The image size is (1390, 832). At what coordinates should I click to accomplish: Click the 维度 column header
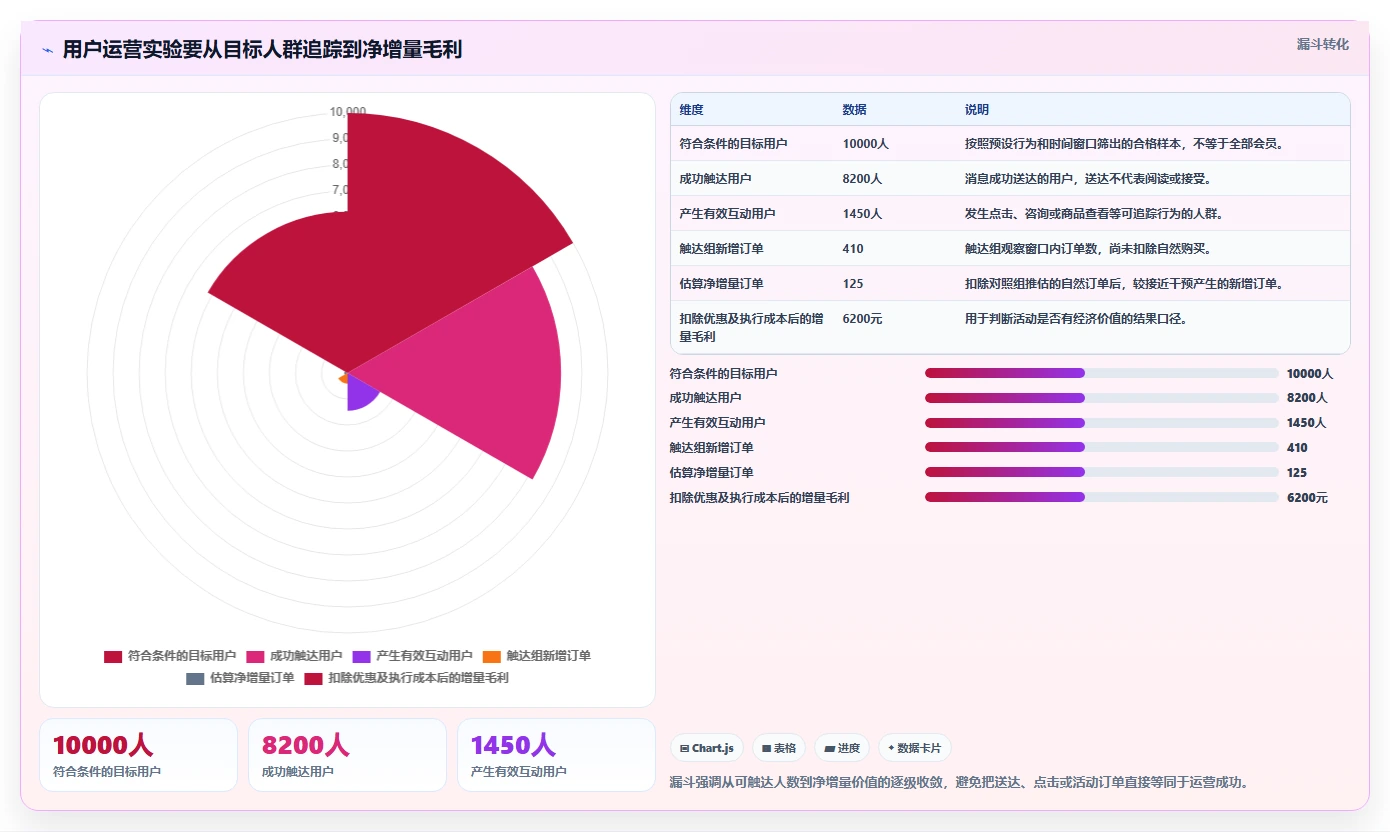[x=691, y=110]
